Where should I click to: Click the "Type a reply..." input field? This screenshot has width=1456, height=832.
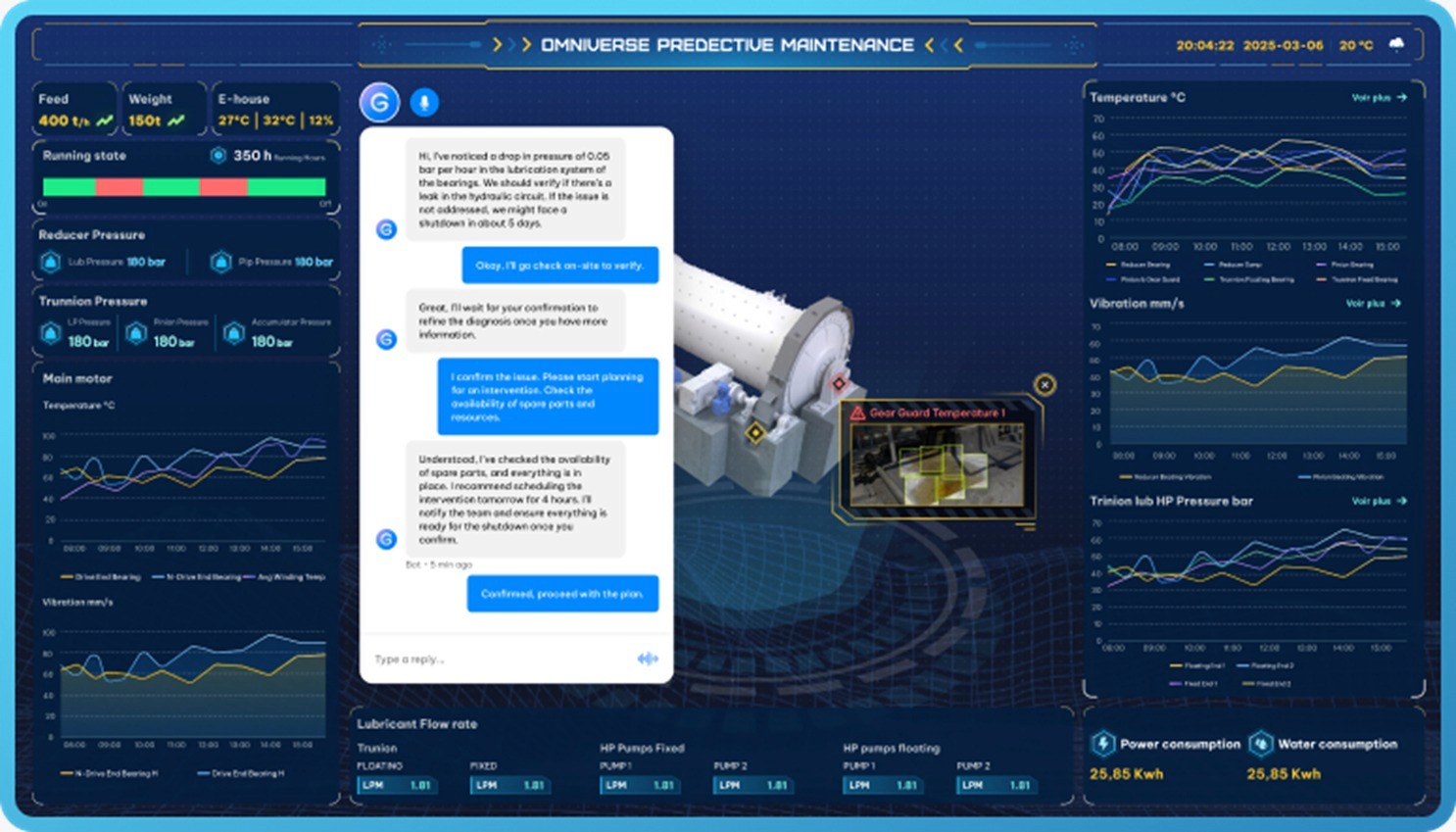pyautogui.click(x=500, y=659)
